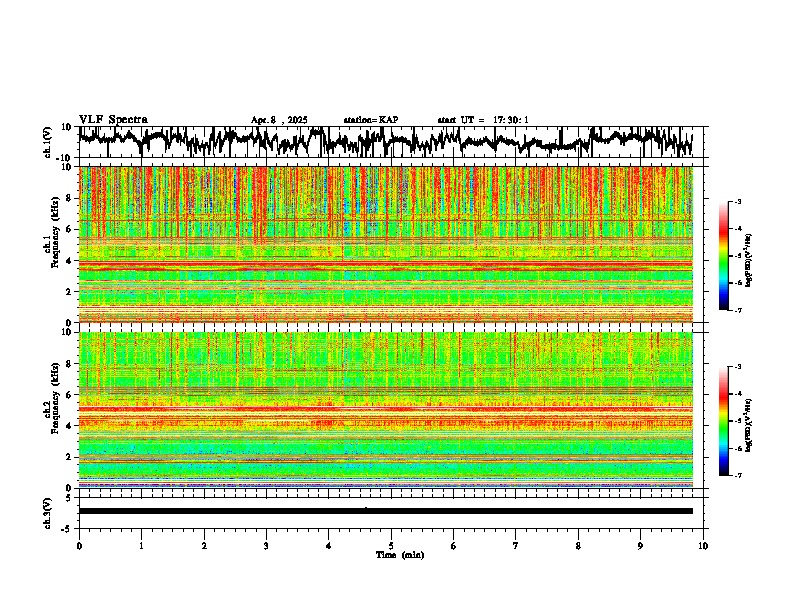
Task: Click the 'Time (min)' axis label
Action: 400,555
